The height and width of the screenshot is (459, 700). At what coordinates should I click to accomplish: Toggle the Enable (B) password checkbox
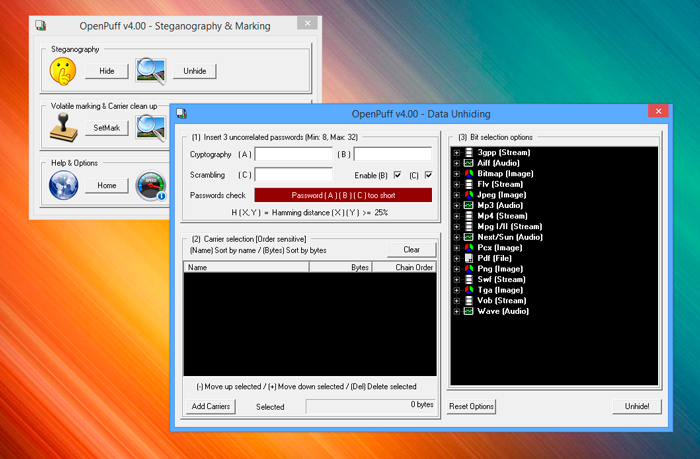[397, 175]
